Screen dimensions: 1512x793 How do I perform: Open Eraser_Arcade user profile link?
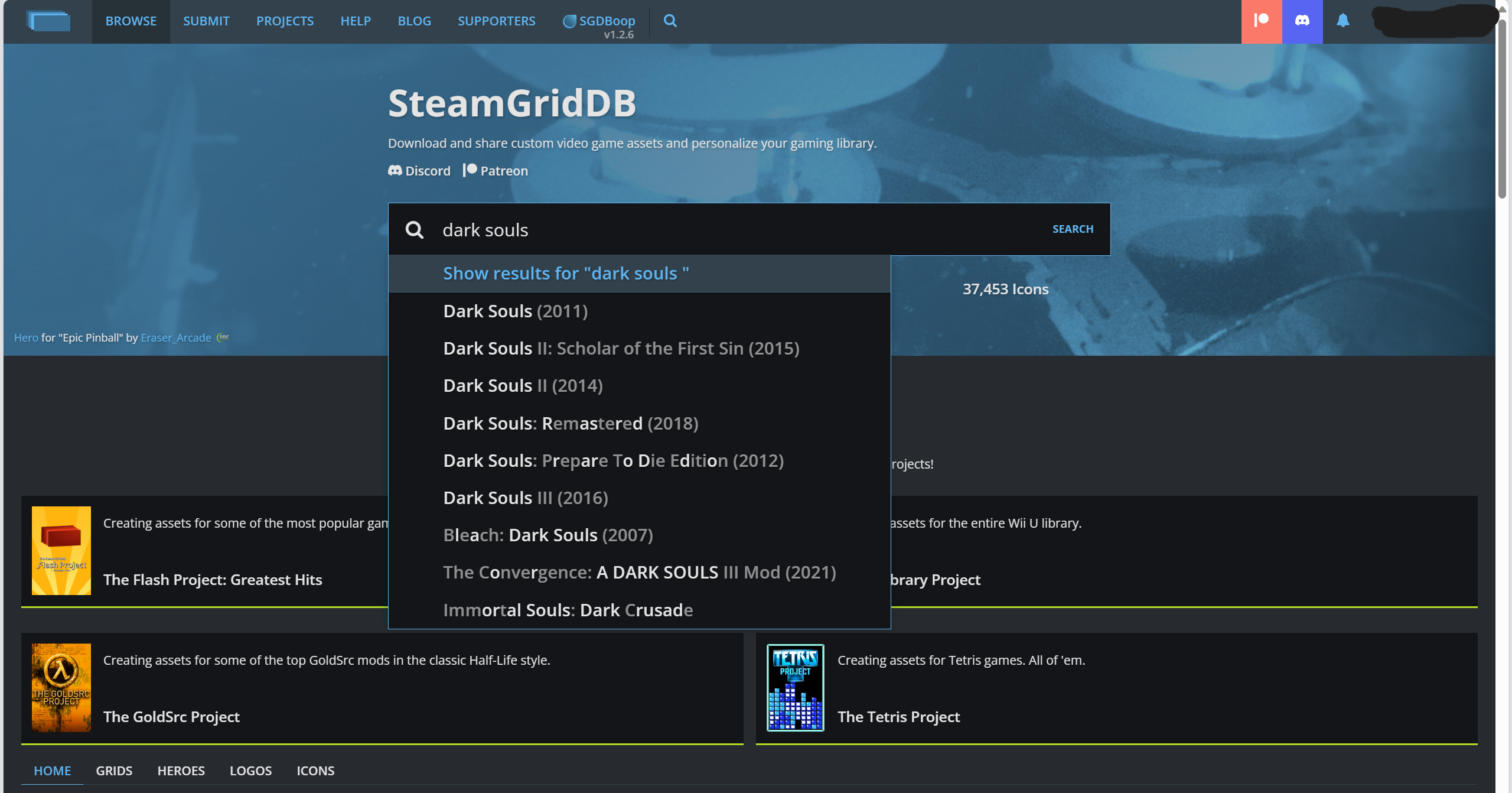click(175, 337)
